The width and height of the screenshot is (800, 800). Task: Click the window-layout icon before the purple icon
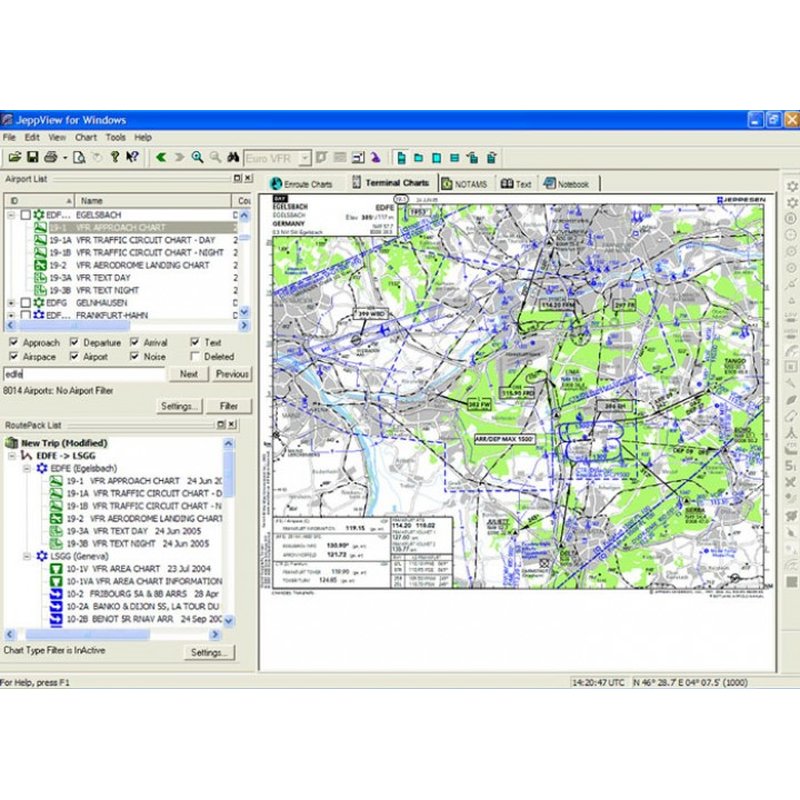click(358, 158)
